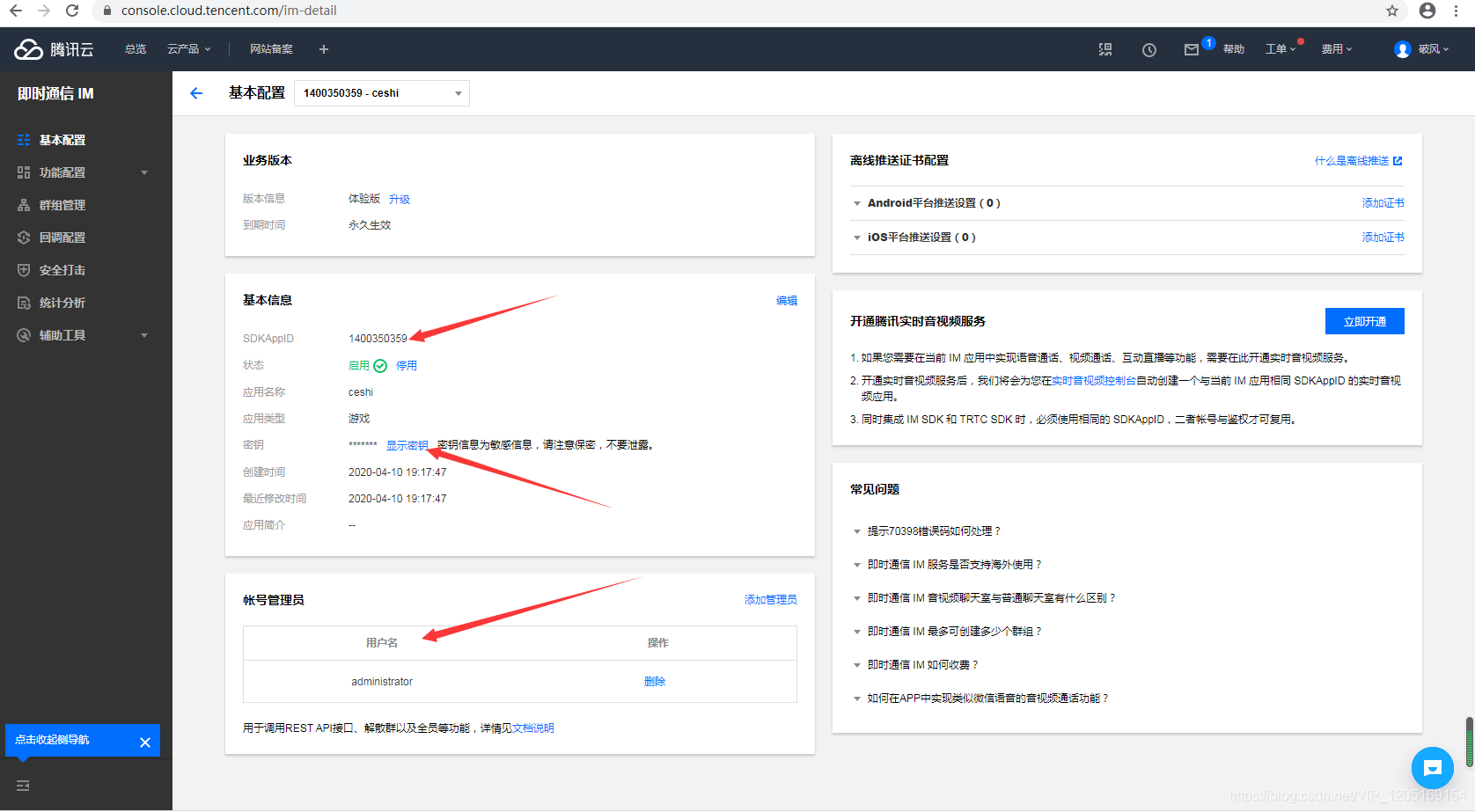Open the clock history icon in header
Viewport: 1475px width, 812px height.
[x=1149, y=50]
